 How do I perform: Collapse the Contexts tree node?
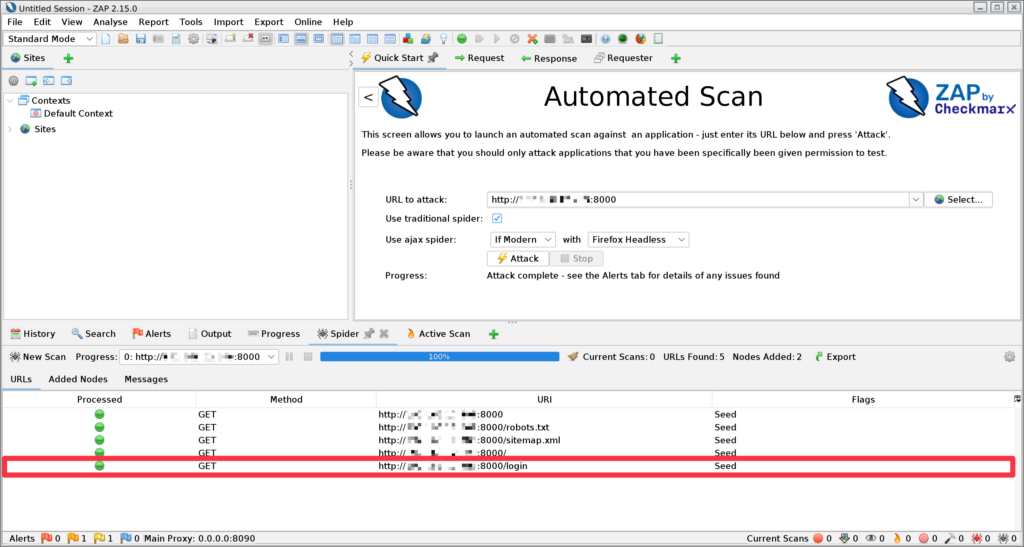coord(10,101)
